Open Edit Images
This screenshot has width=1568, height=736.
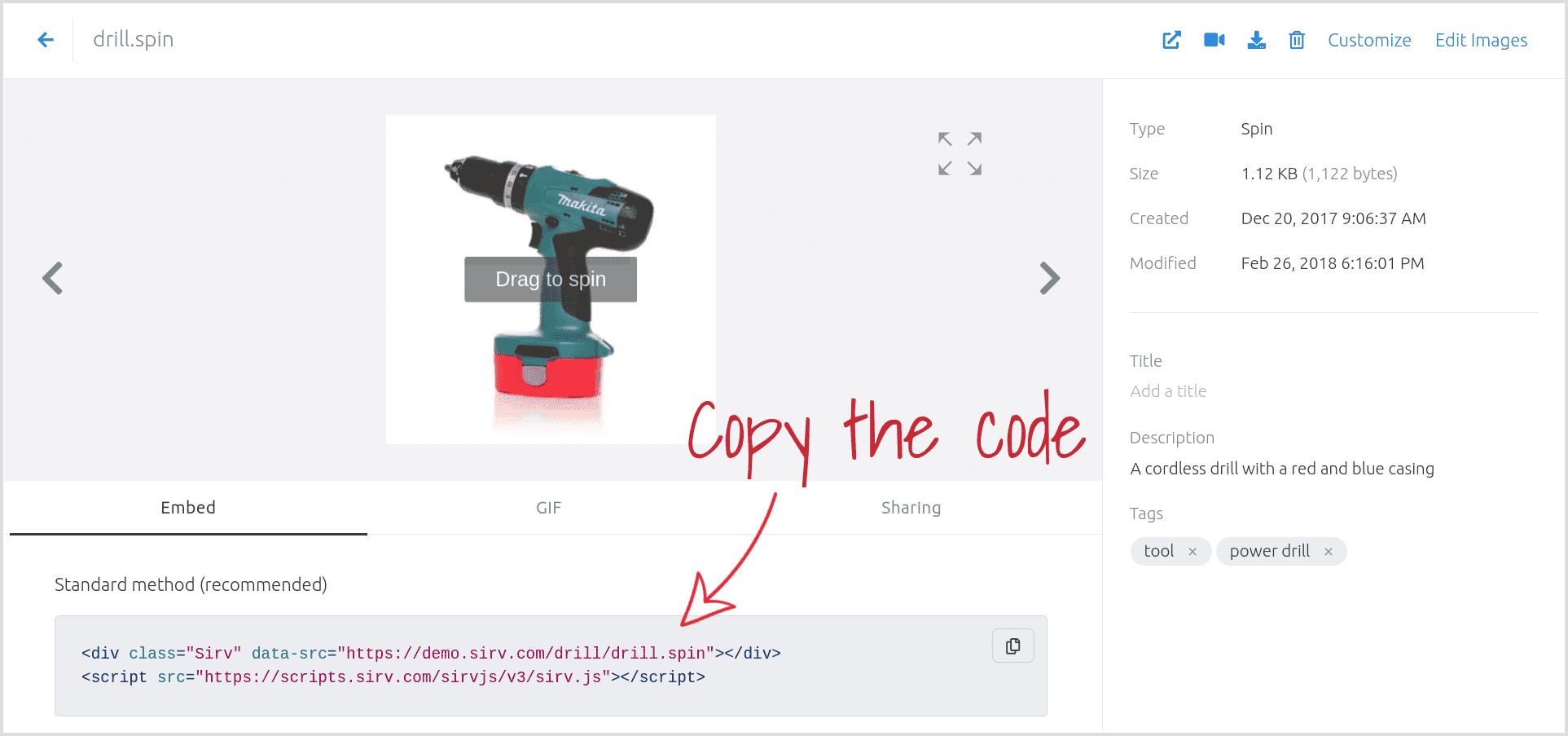click(x=1481, y=40)
